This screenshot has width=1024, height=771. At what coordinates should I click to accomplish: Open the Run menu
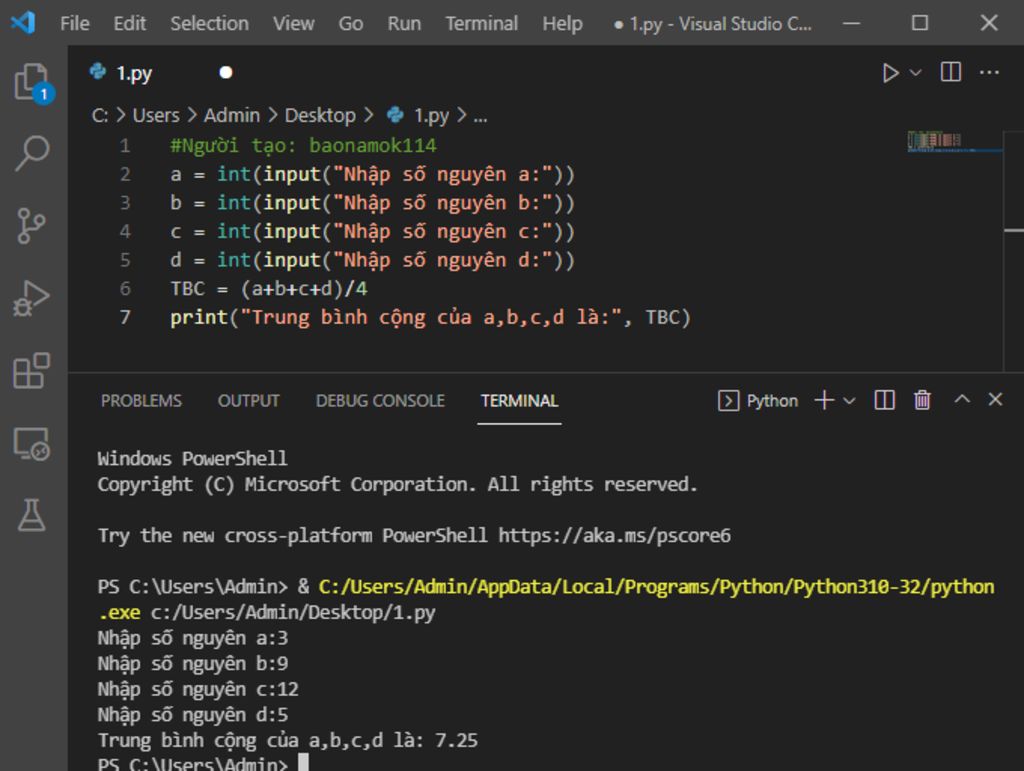[x=404, y=24]
